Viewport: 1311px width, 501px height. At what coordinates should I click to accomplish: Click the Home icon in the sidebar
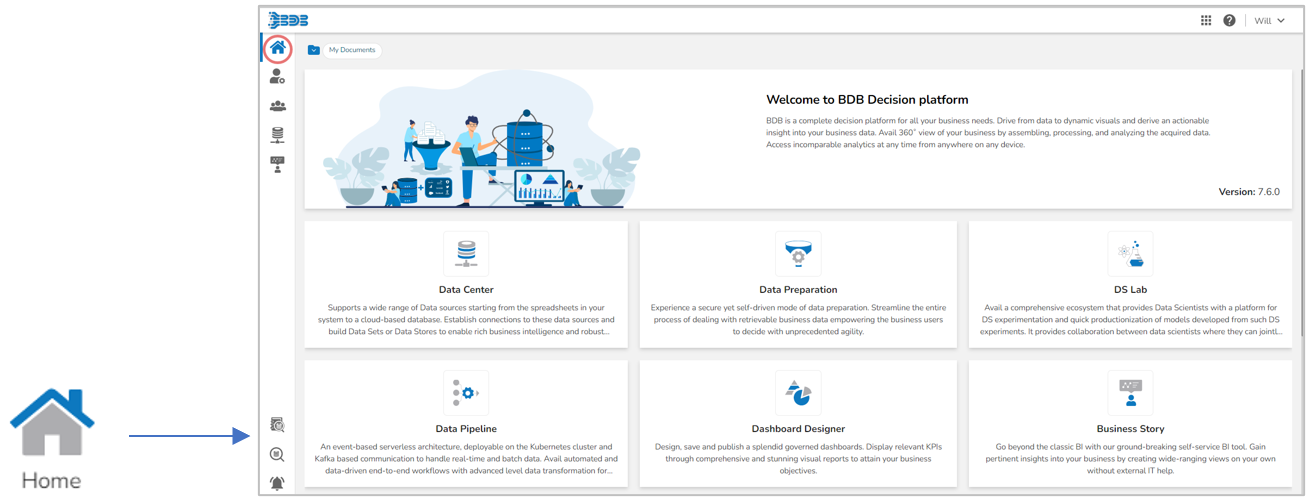point(278,48)
